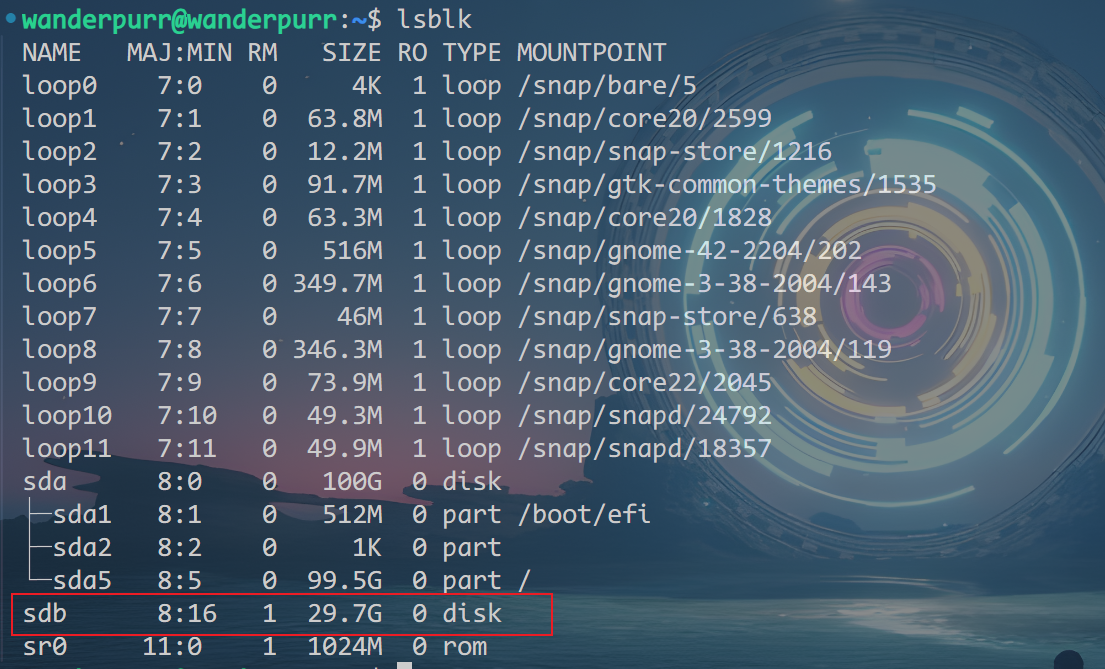Viewport: 1105px width, 669px height.
Task: Click the /snap/snap-store/638 mountpoint
Action: tap(667, 317)
